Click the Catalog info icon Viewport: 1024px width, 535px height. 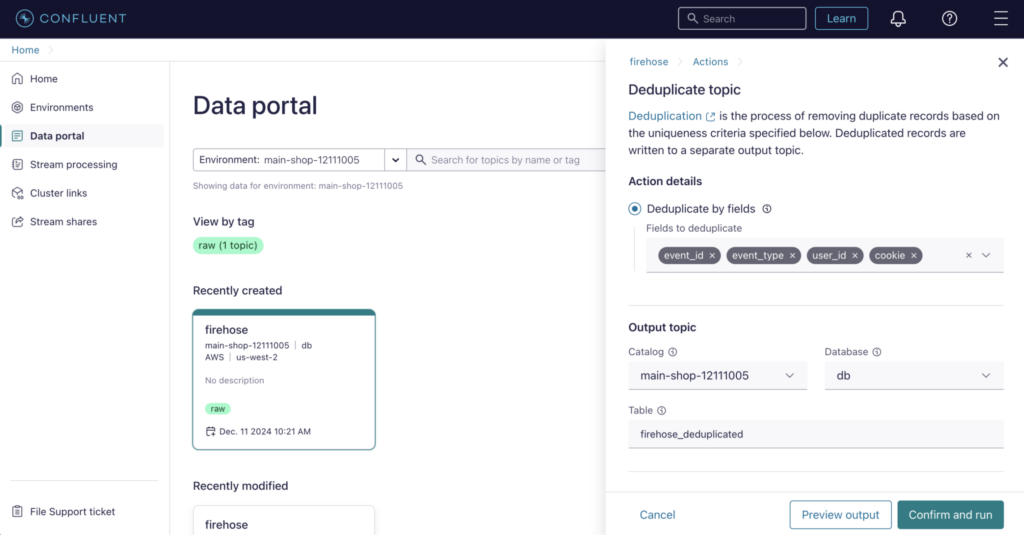[673, 352]
